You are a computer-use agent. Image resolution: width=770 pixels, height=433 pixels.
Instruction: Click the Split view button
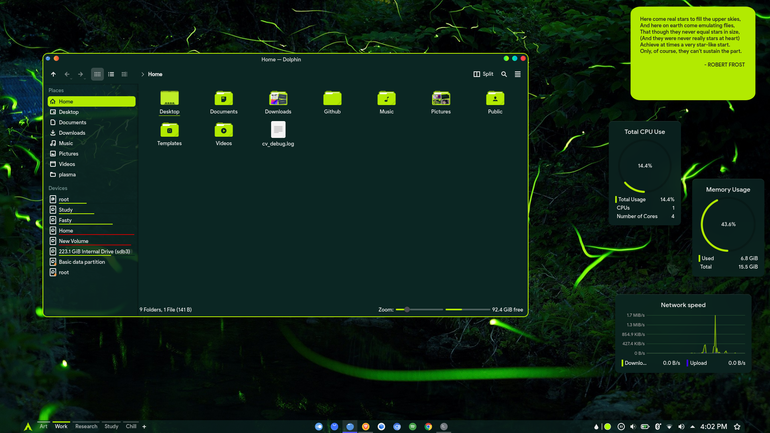pos(483,74)
